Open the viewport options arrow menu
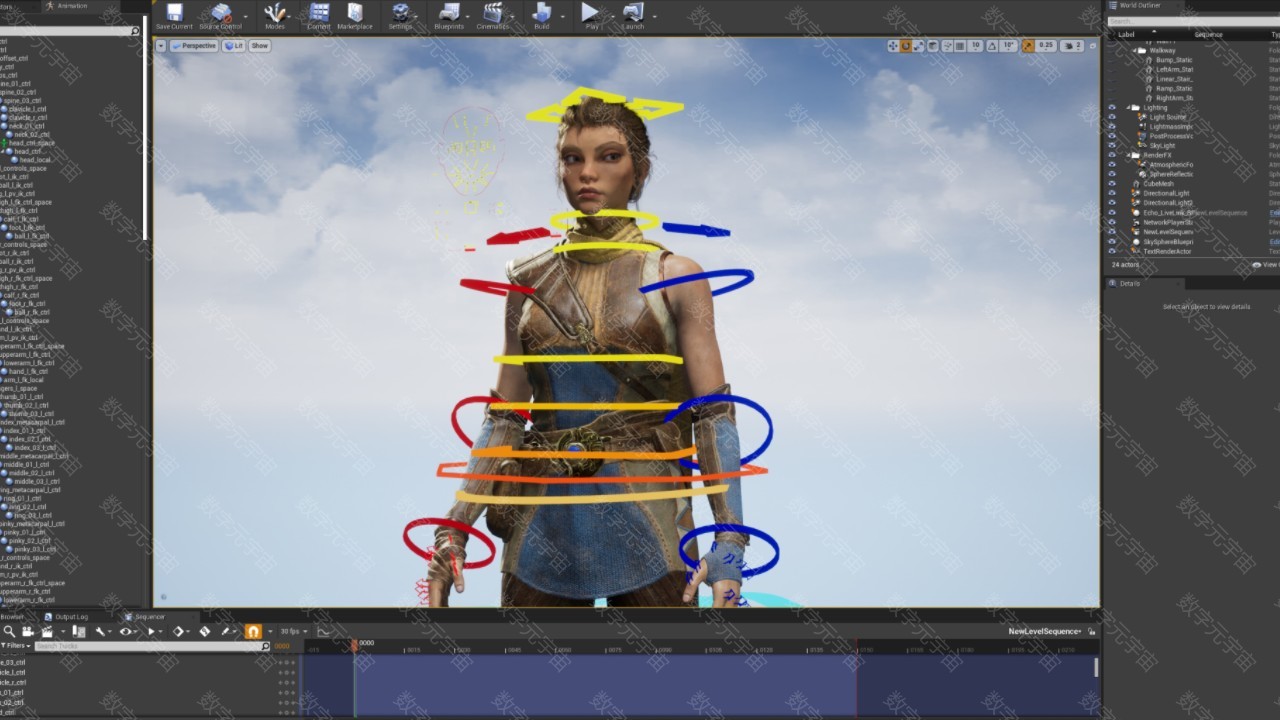 pyautogui.click(x=160, y=46)
